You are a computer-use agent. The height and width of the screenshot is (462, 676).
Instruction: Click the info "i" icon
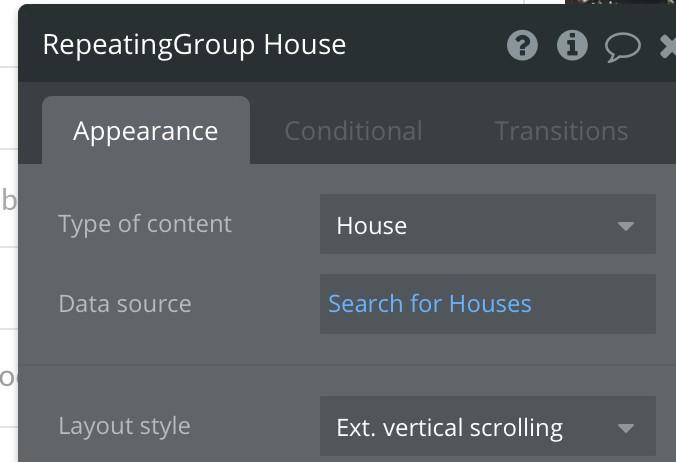coord(572,45)
